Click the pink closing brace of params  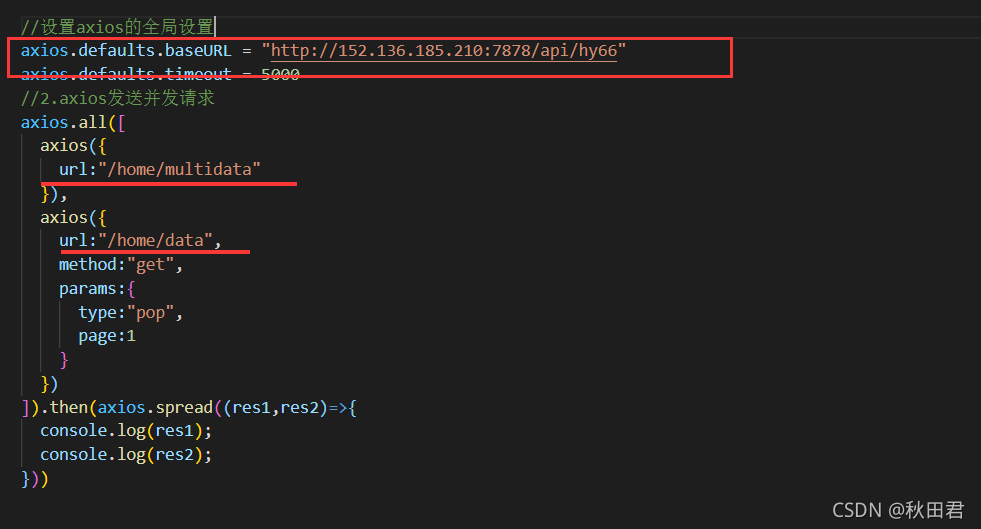click(x=64, y=360)
